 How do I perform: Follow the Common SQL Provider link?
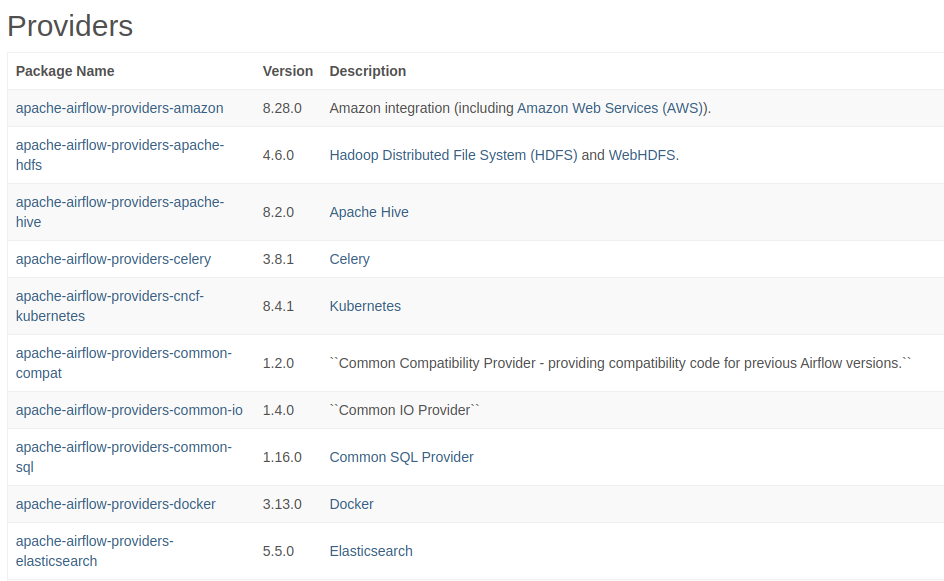[x=401, y=457]
